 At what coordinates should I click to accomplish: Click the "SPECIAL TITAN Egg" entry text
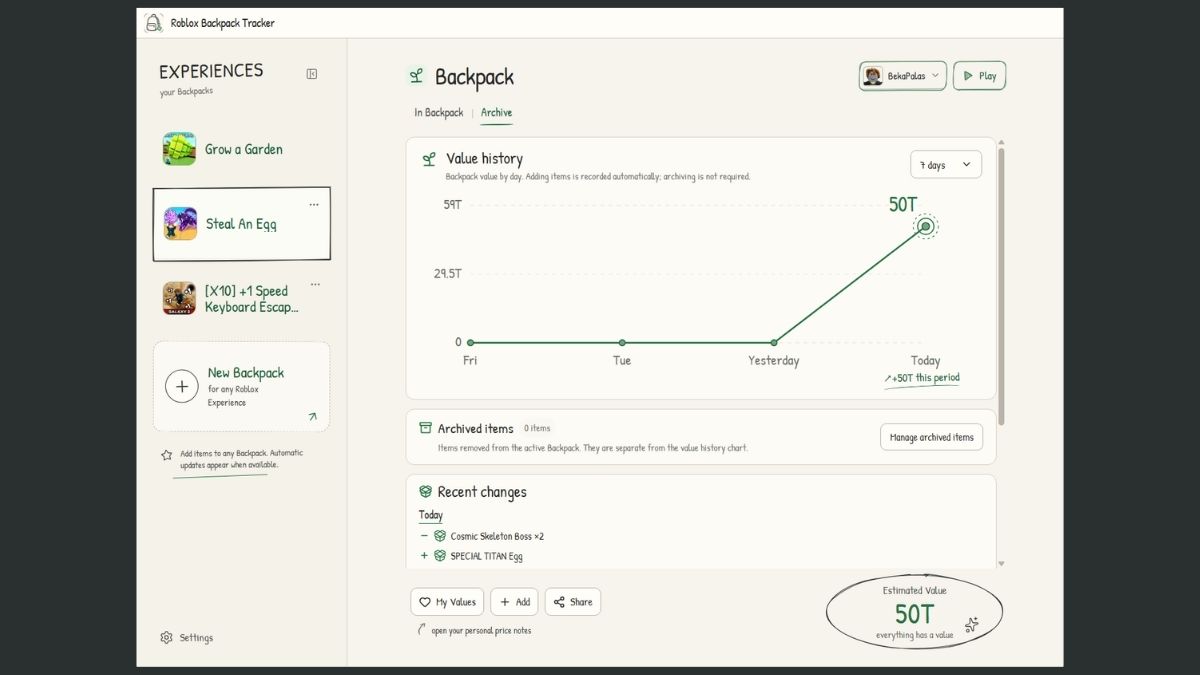click(x=486, y=556)
